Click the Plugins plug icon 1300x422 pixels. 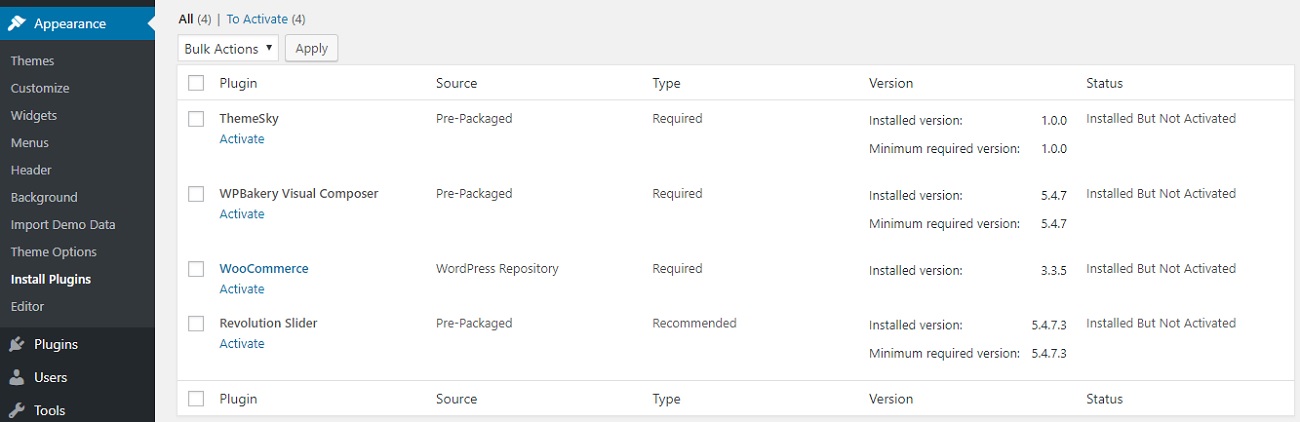(17, 344)
